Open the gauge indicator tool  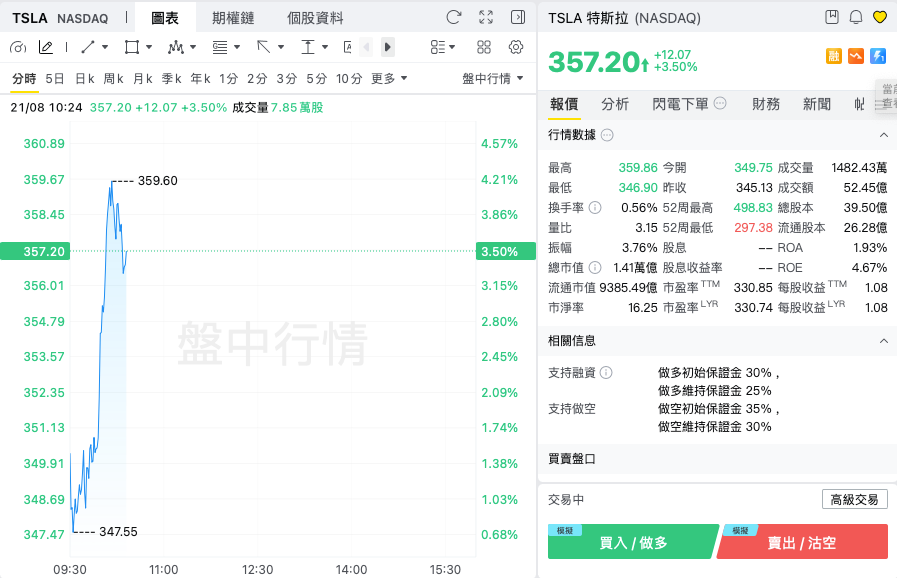click(x=18, y=47)
